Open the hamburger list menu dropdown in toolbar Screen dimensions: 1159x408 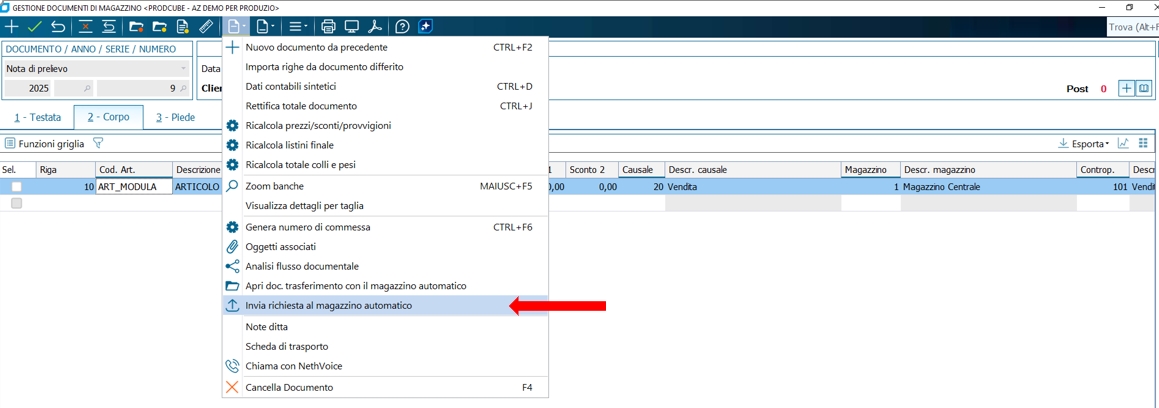[297, 27]
